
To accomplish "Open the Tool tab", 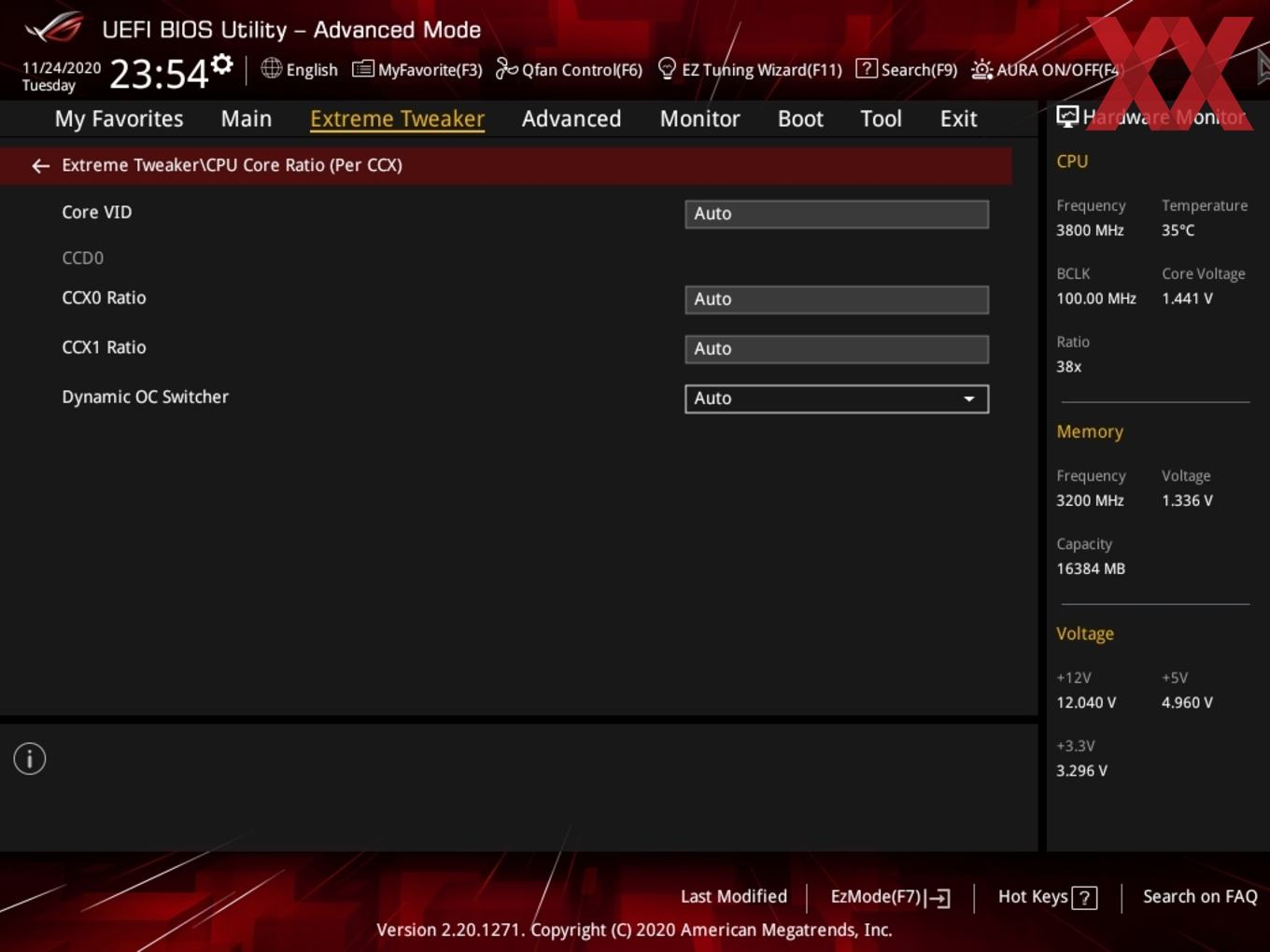I will 881,119.
